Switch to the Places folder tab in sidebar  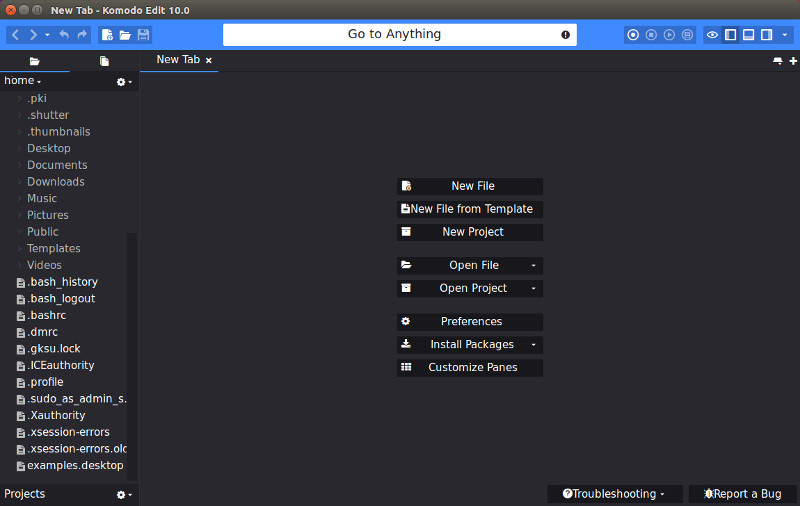pos(35,61)
